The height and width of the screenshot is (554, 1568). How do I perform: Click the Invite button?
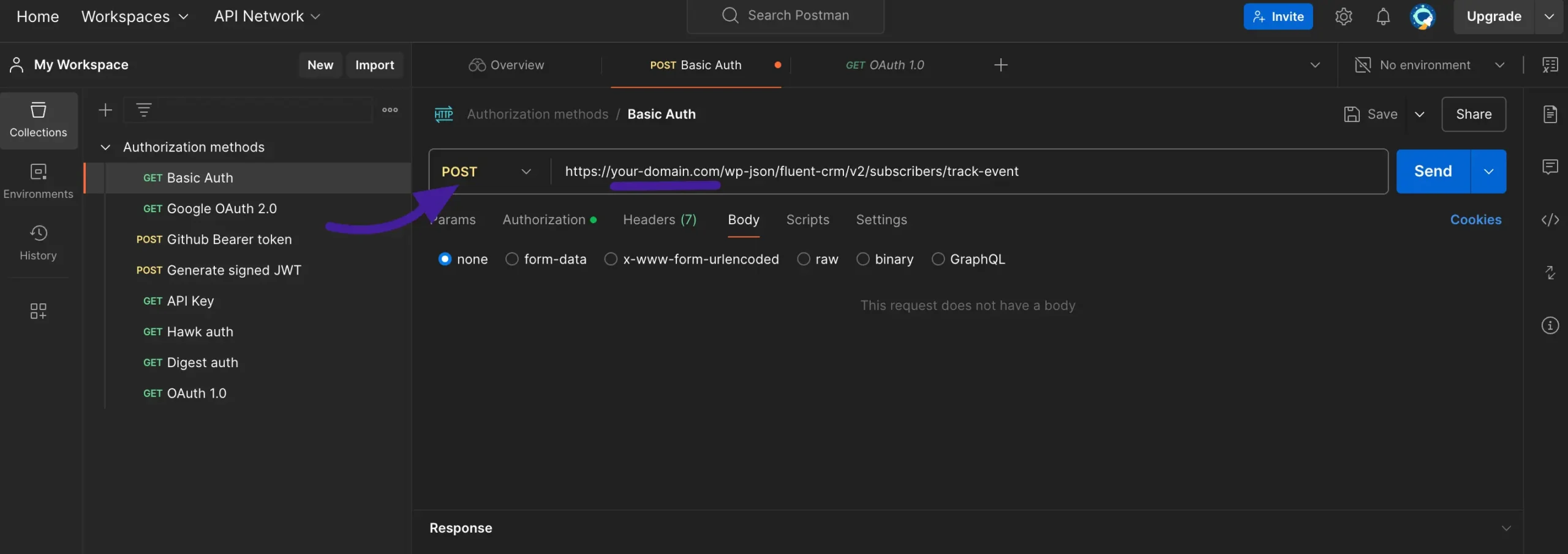click(1278, 17)
